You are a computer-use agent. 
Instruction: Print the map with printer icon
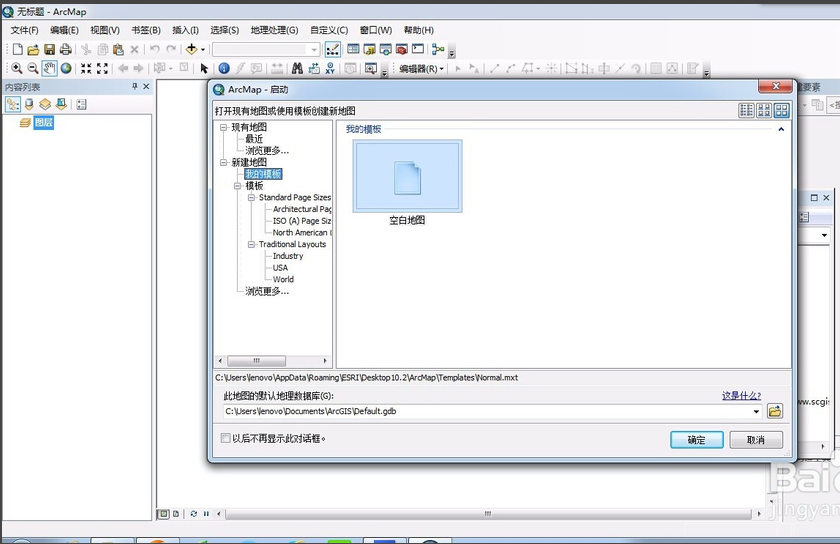pos(65,50)
